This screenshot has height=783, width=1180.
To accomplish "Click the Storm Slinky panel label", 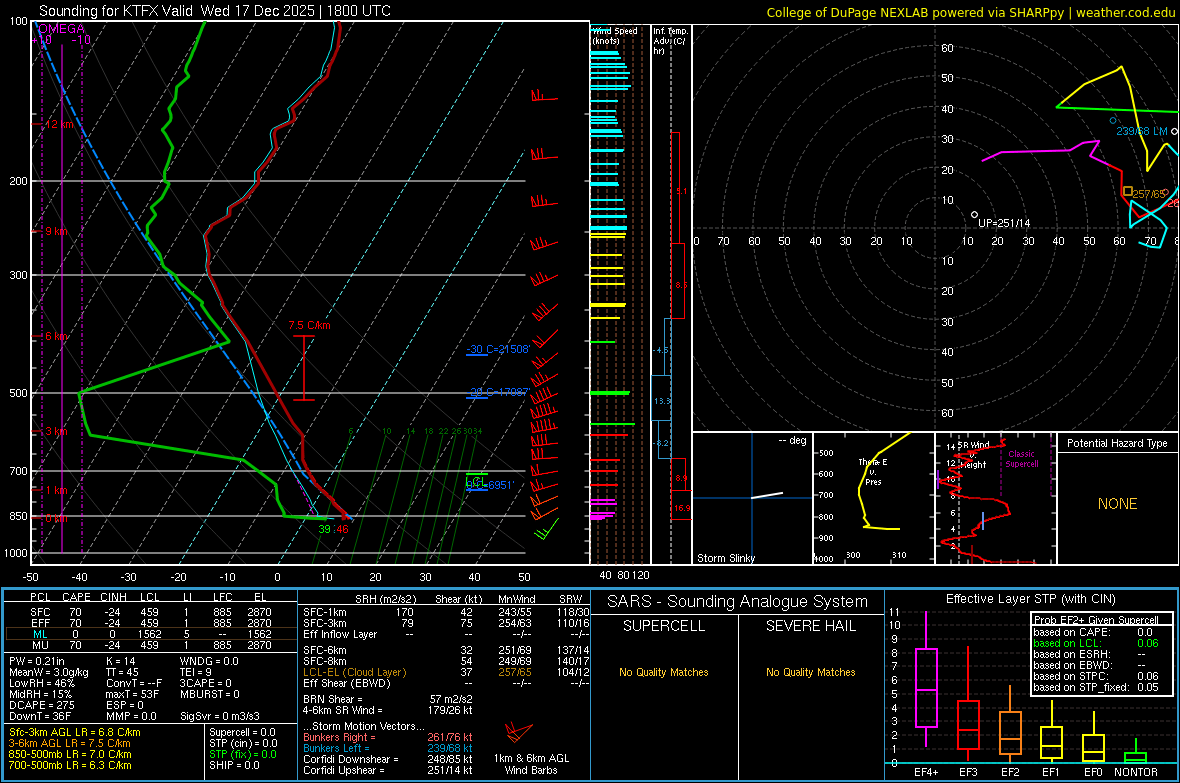I will (x=725, y=558).
